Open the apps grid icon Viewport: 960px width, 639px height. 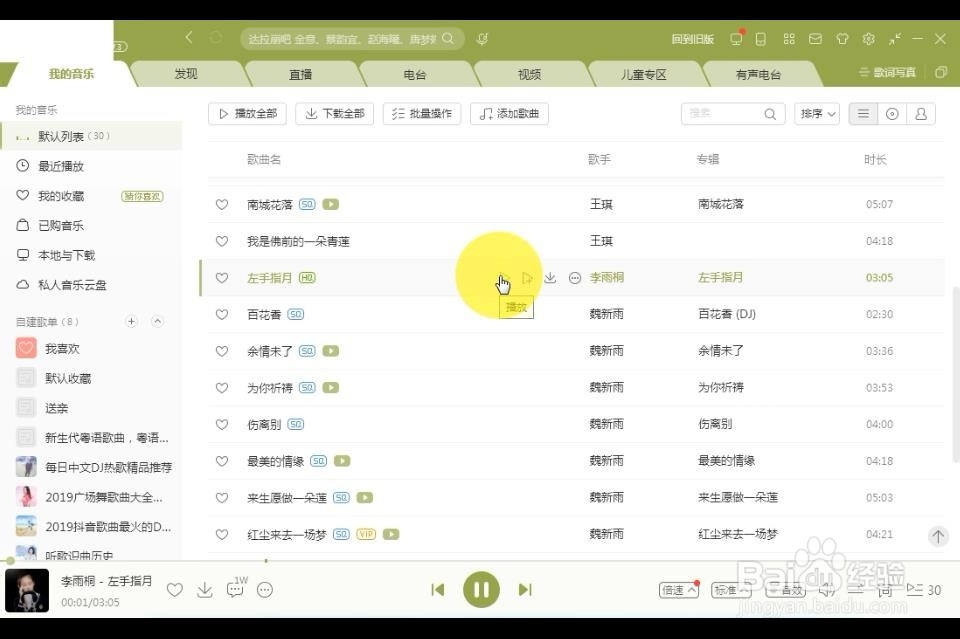pos(789,39)
